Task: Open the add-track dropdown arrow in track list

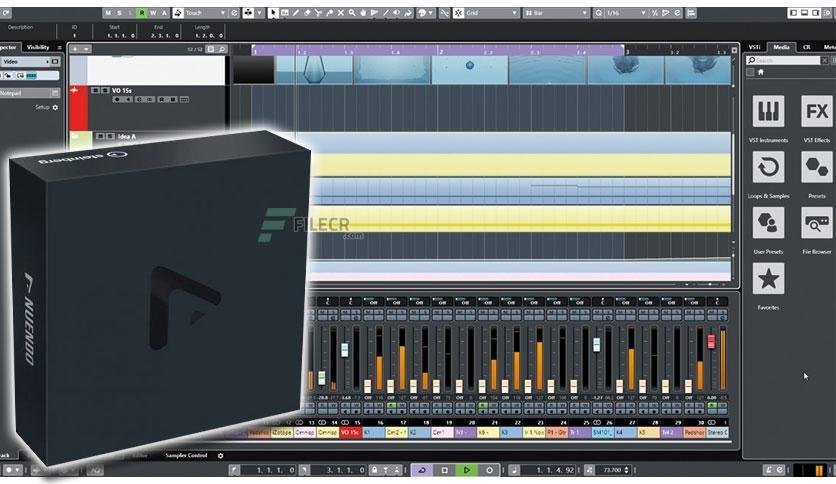Action: (x=86, y=49)
